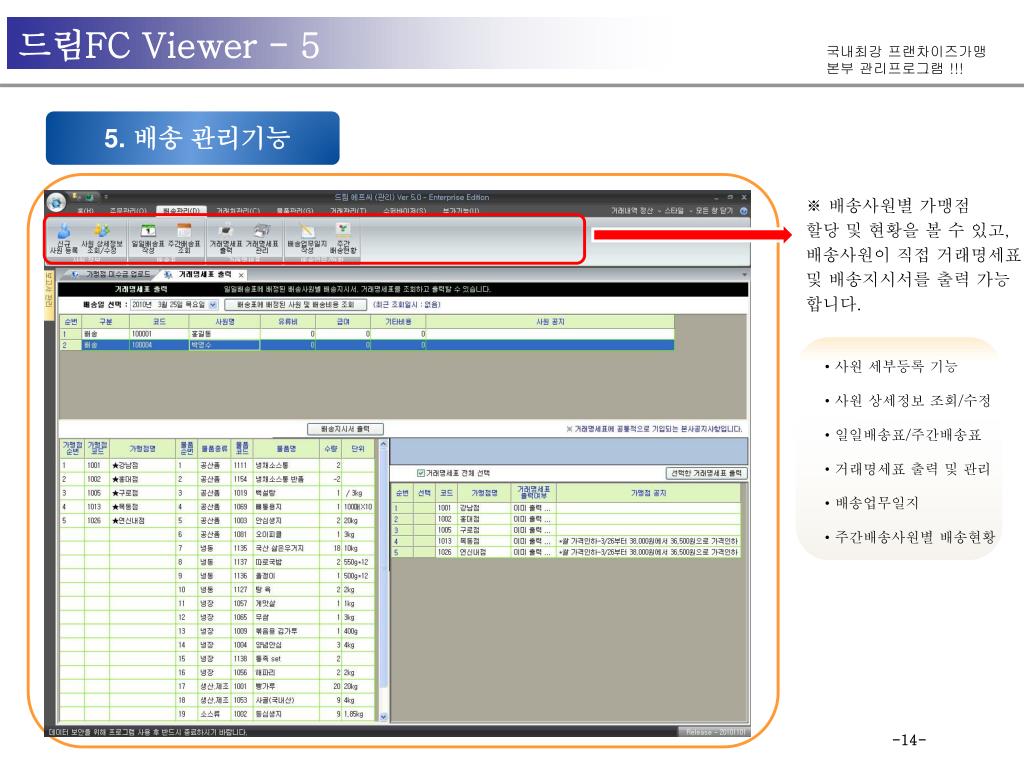1024x768 pixels.
Task: Click 배송표에 배정된 사원 및 배송내용 조회 button
Action: pyautogui.click(x=295, y=305)
